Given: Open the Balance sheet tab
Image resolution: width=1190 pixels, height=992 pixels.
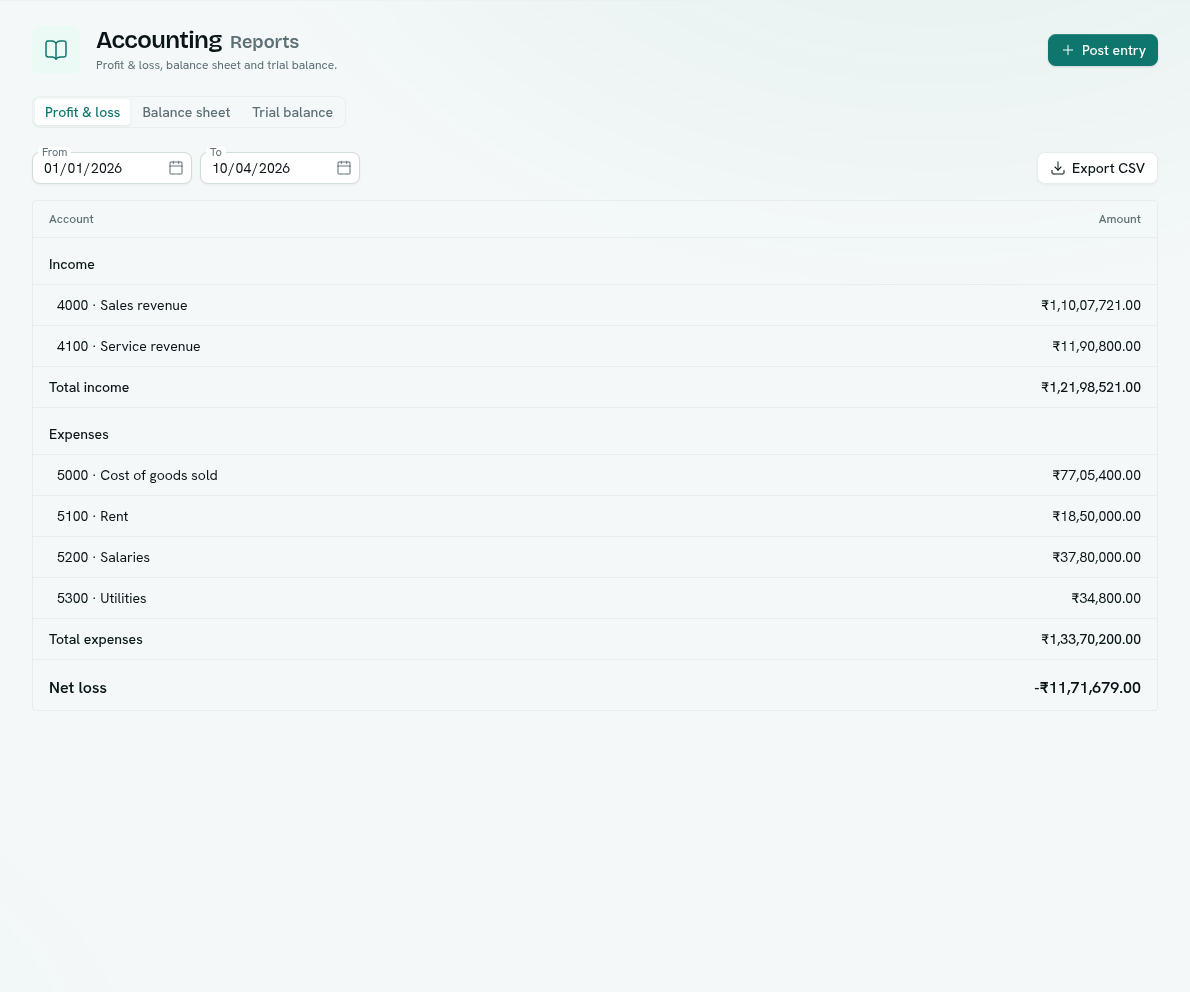Looking at the screenshot, I should 186,112.
